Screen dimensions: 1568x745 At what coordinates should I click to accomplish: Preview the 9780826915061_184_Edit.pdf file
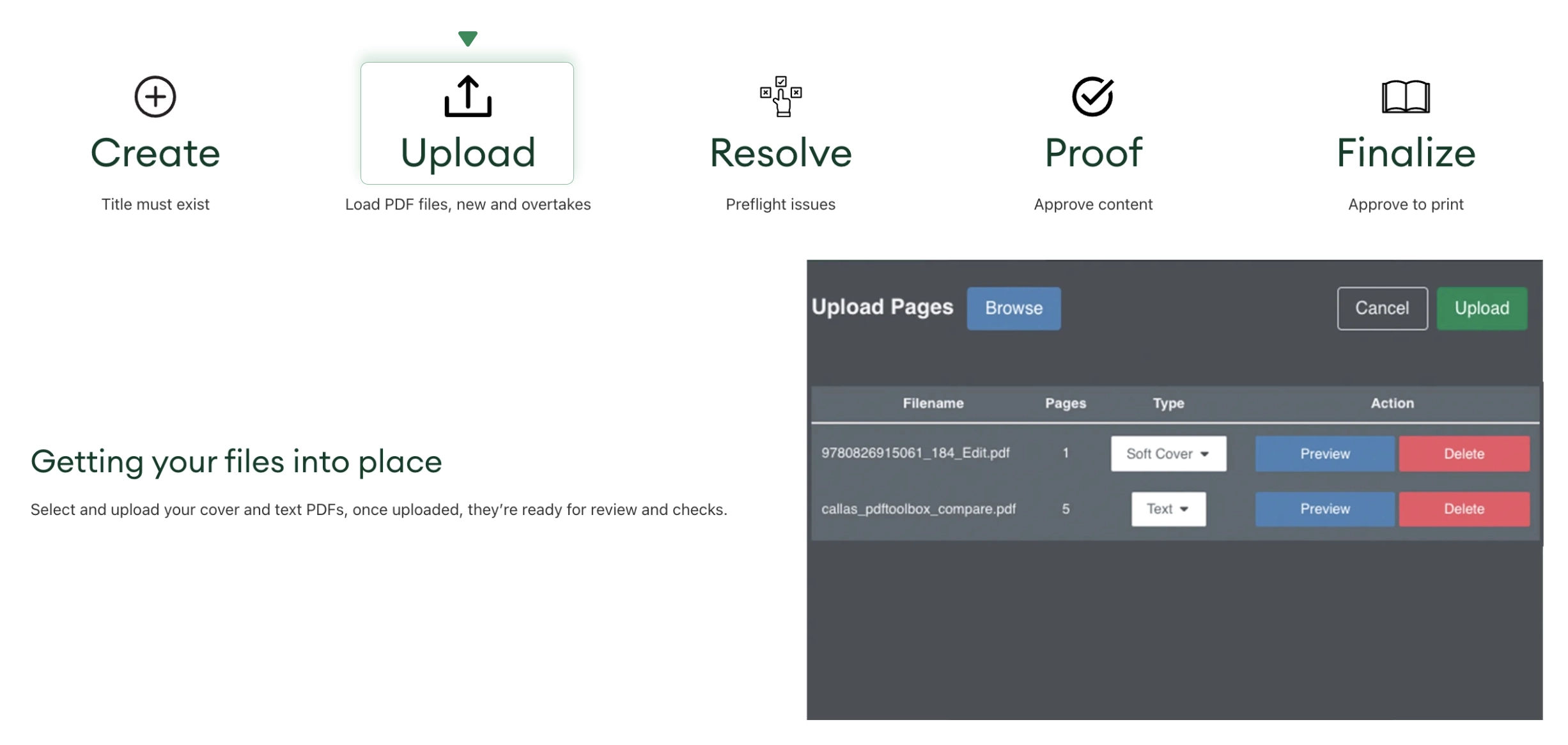1324,454
